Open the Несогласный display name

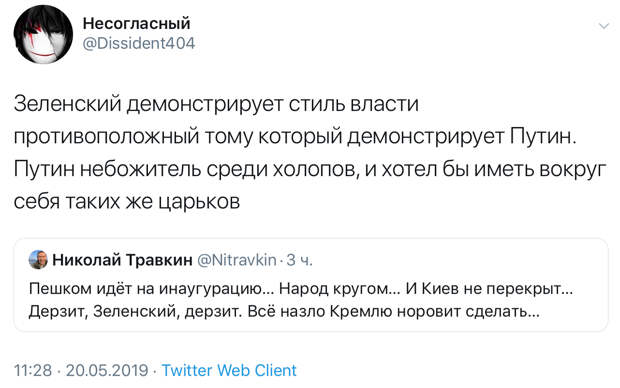click(136, 23)
